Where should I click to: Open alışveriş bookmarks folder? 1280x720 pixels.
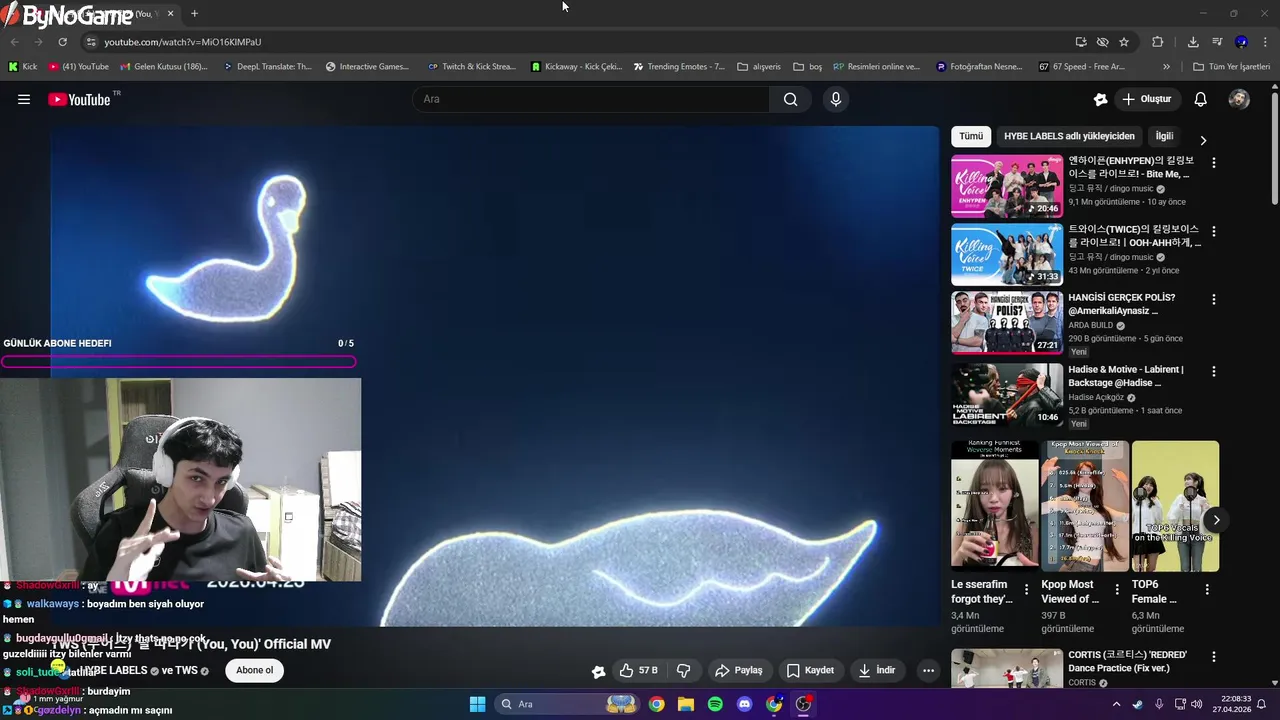point(759,67)
